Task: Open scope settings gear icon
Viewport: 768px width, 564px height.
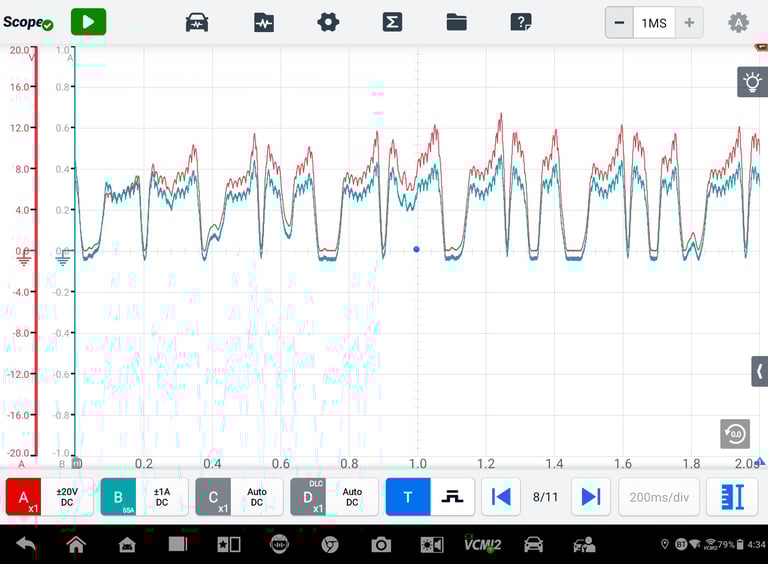Action: 328,22
